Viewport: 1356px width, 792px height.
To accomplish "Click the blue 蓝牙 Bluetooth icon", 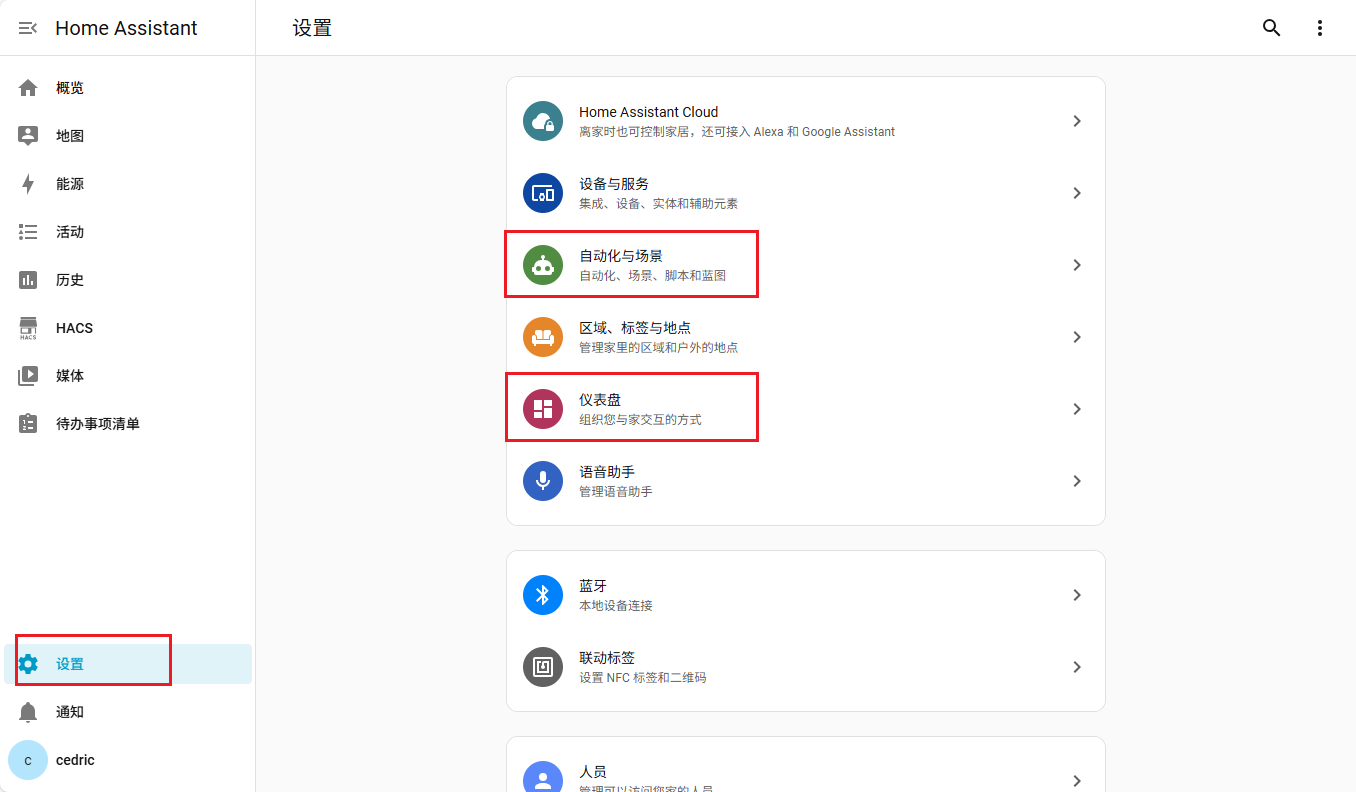I will [543, 595].
